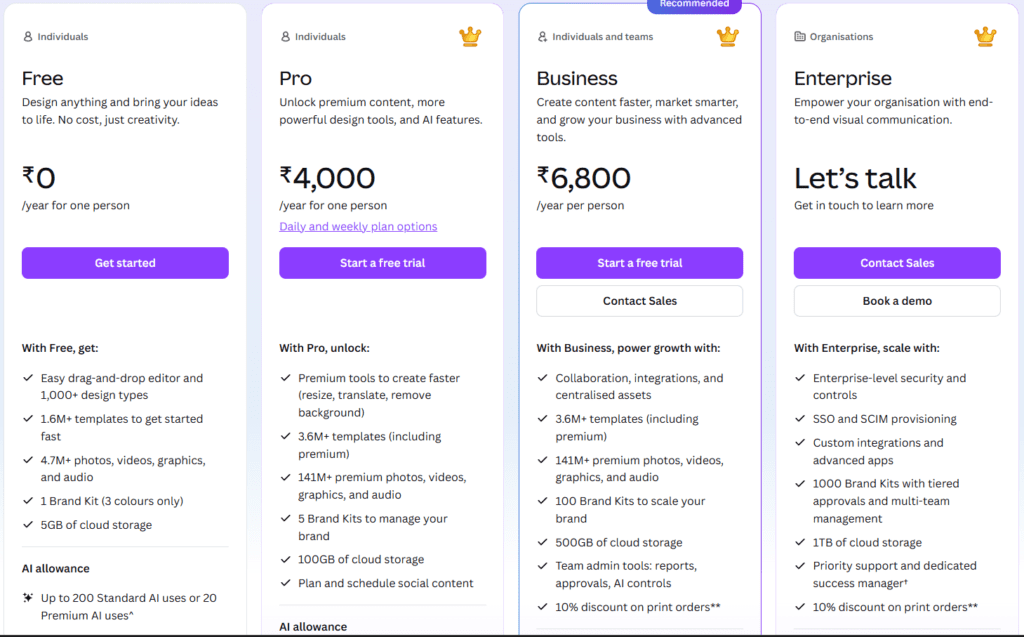The image size is (1024, 637).
Task: Click the purple Contact Sales Enterprise button
Action: [x=897, y=263]
